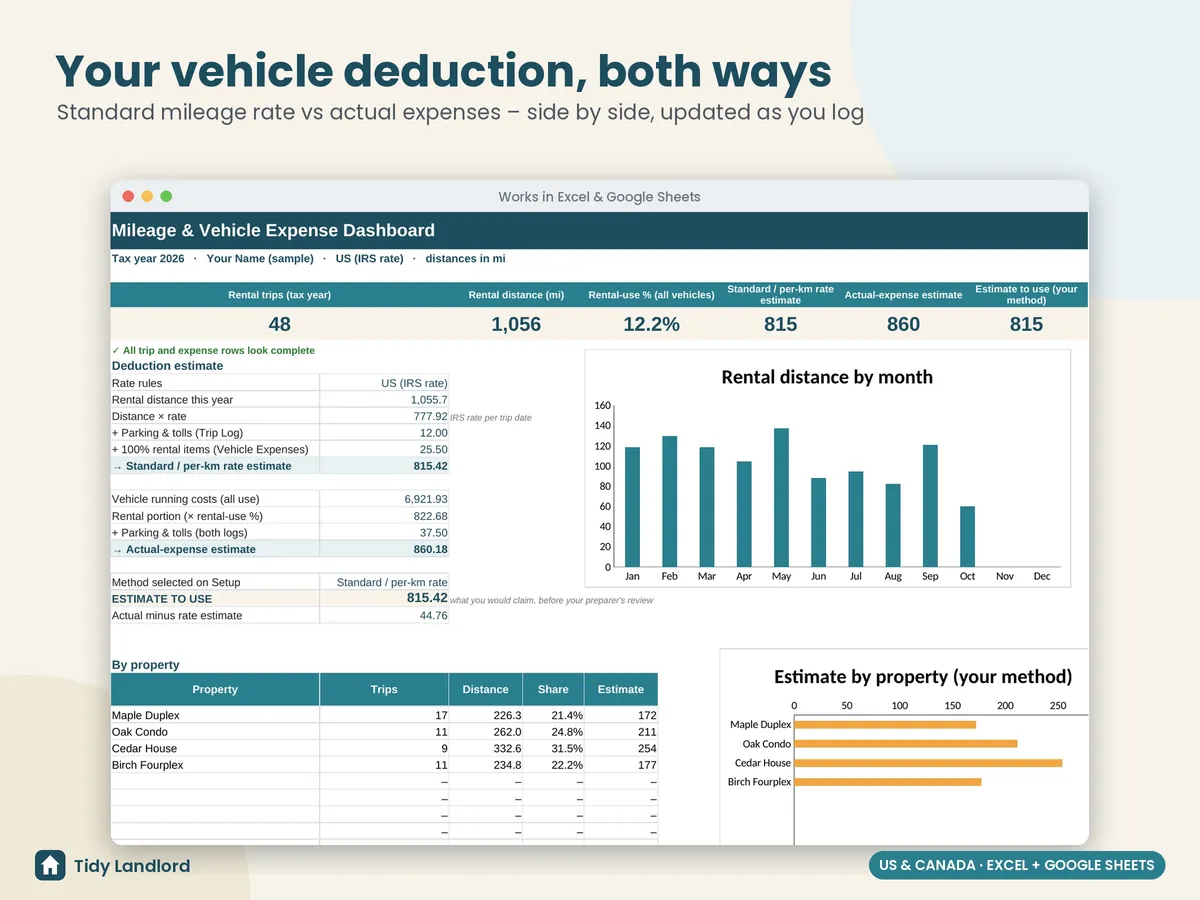
Task: Select the Maple Duplex row in property table
Action: pos(384,716)
